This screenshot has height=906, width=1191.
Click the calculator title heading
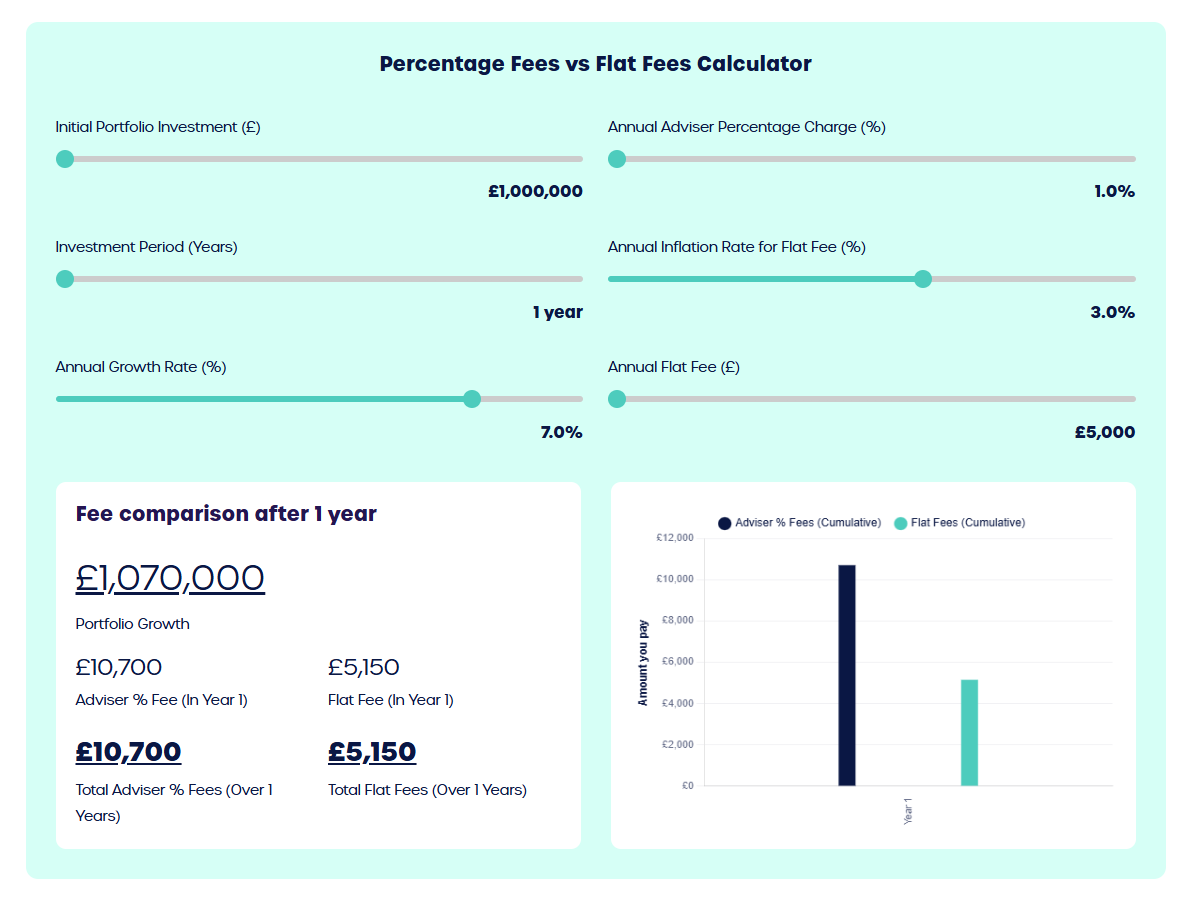point(595,64)
